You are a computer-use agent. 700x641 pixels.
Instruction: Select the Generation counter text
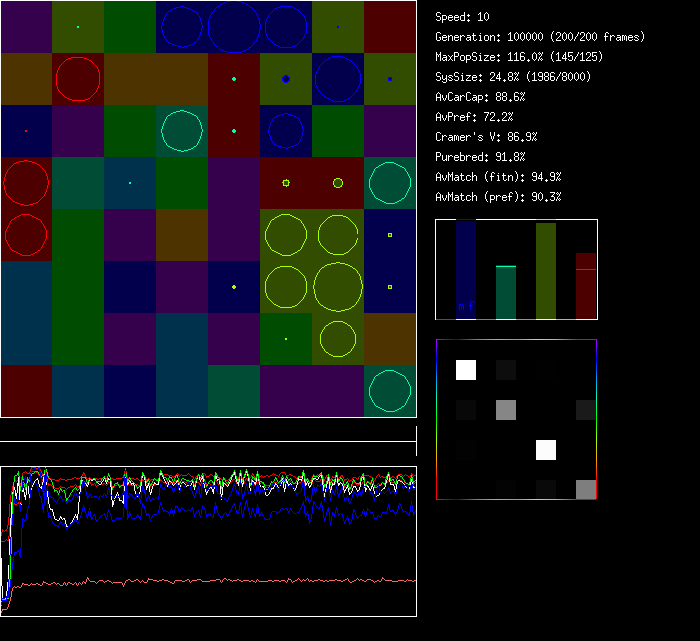click(x=540, y=37)
